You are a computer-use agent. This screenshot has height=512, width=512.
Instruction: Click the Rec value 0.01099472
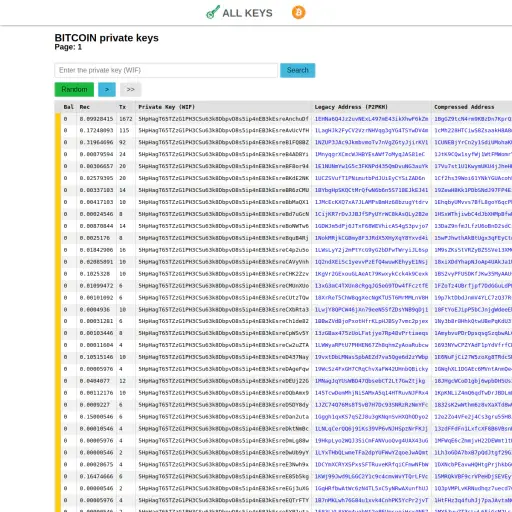[x=96, y=286]
